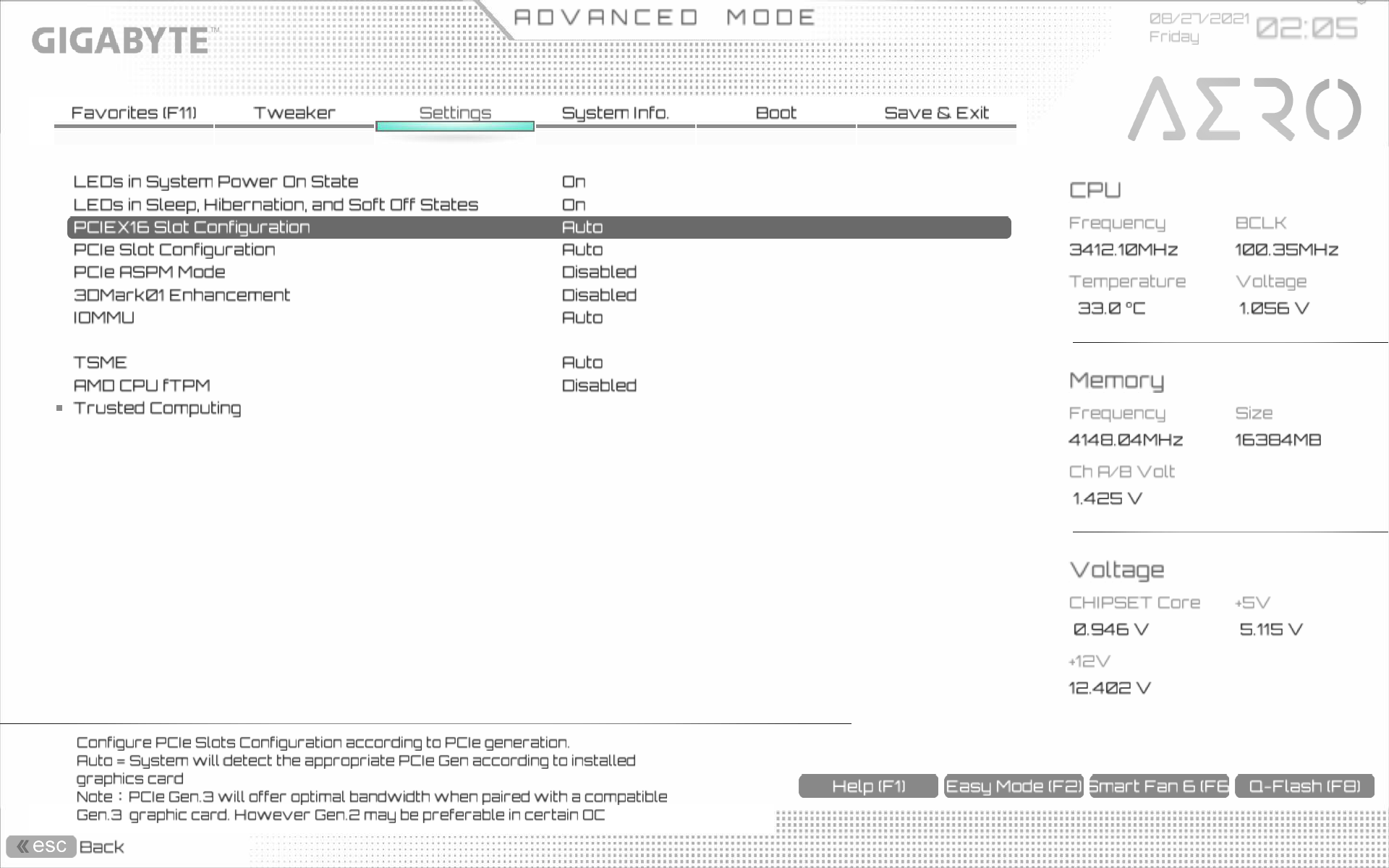The width and height of the screenshot is (1389, 868).
Task: Open the Boot tab
Action: (x=776, y=113)
